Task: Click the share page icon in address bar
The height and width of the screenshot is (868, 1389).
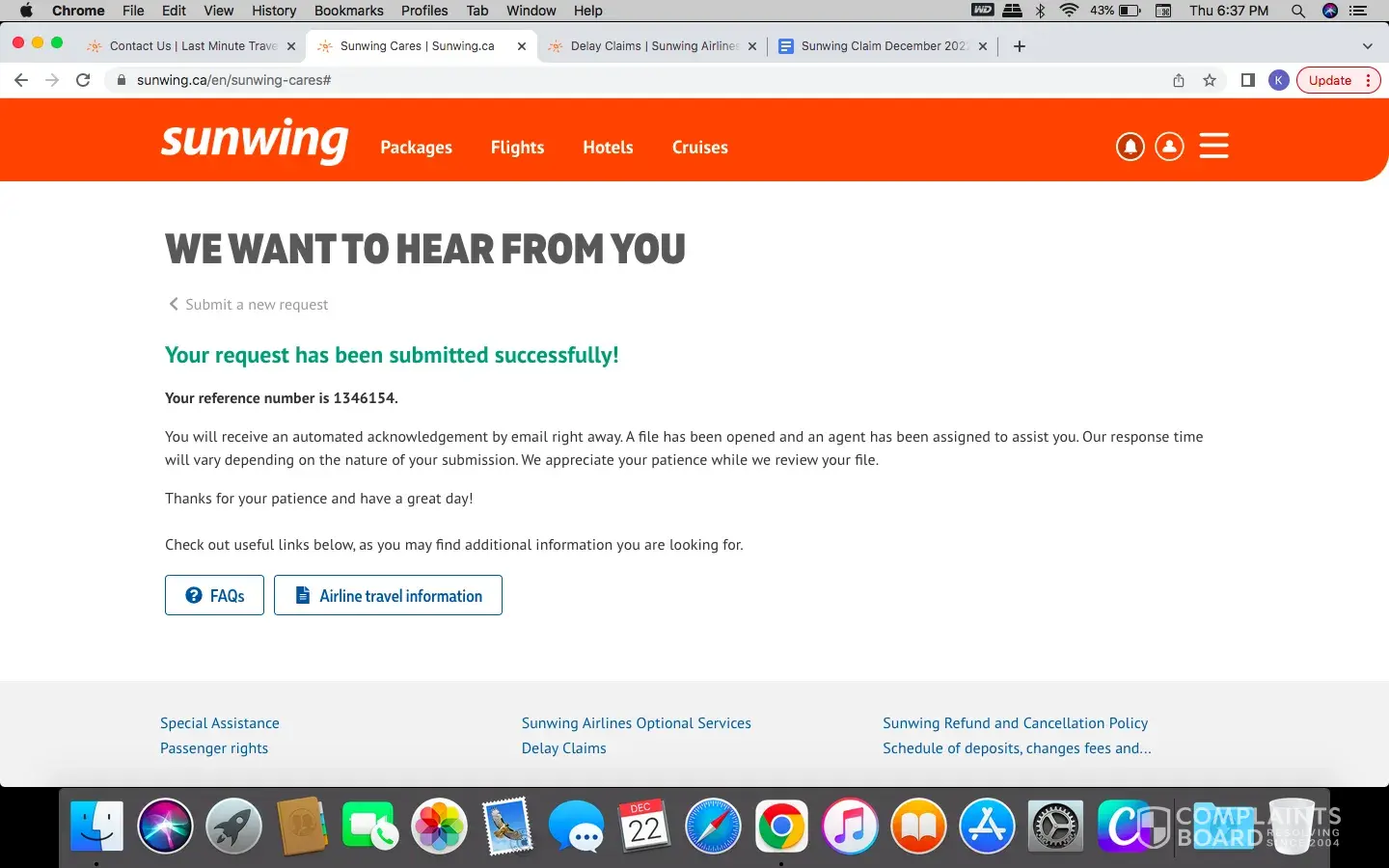Action: coord(1179,80)
